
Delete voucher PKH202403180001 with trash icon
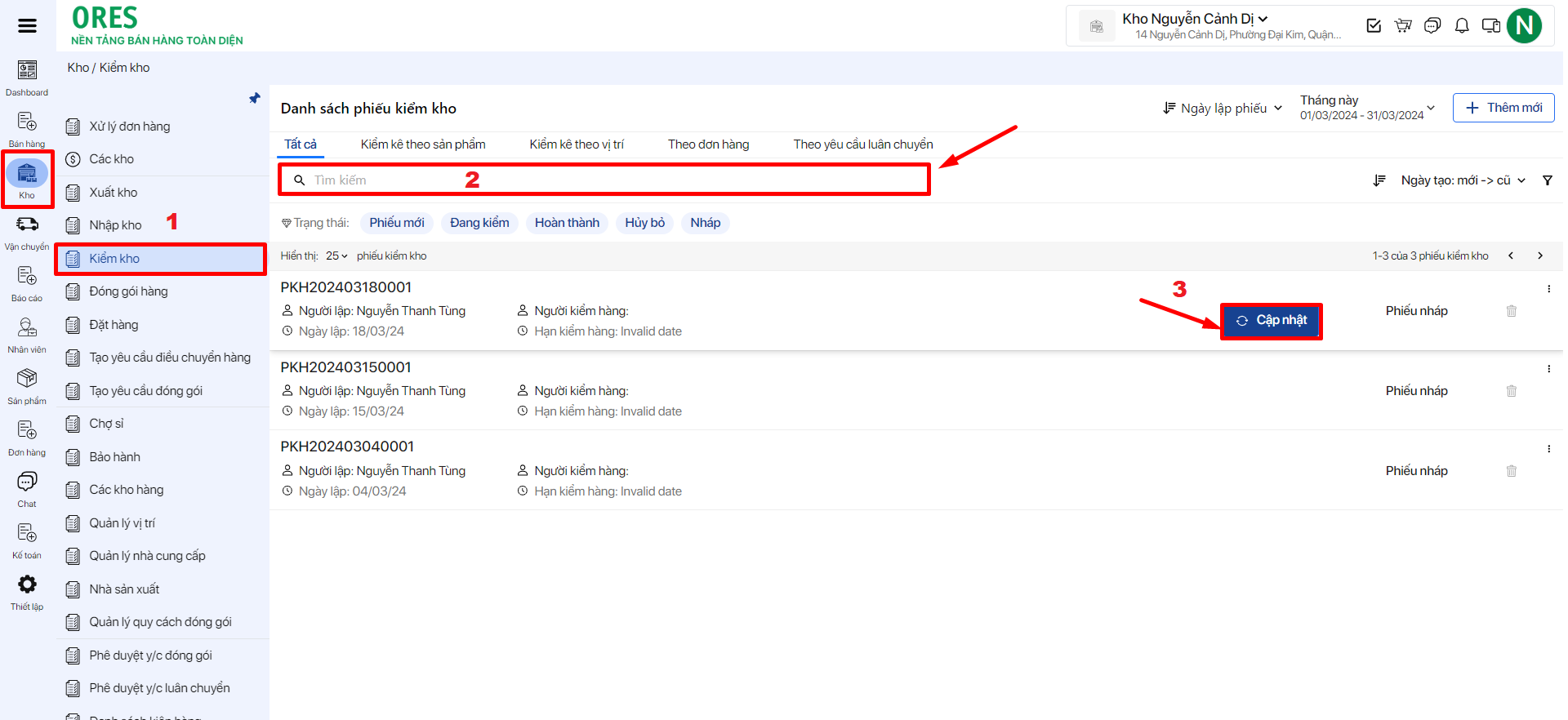1511,311
